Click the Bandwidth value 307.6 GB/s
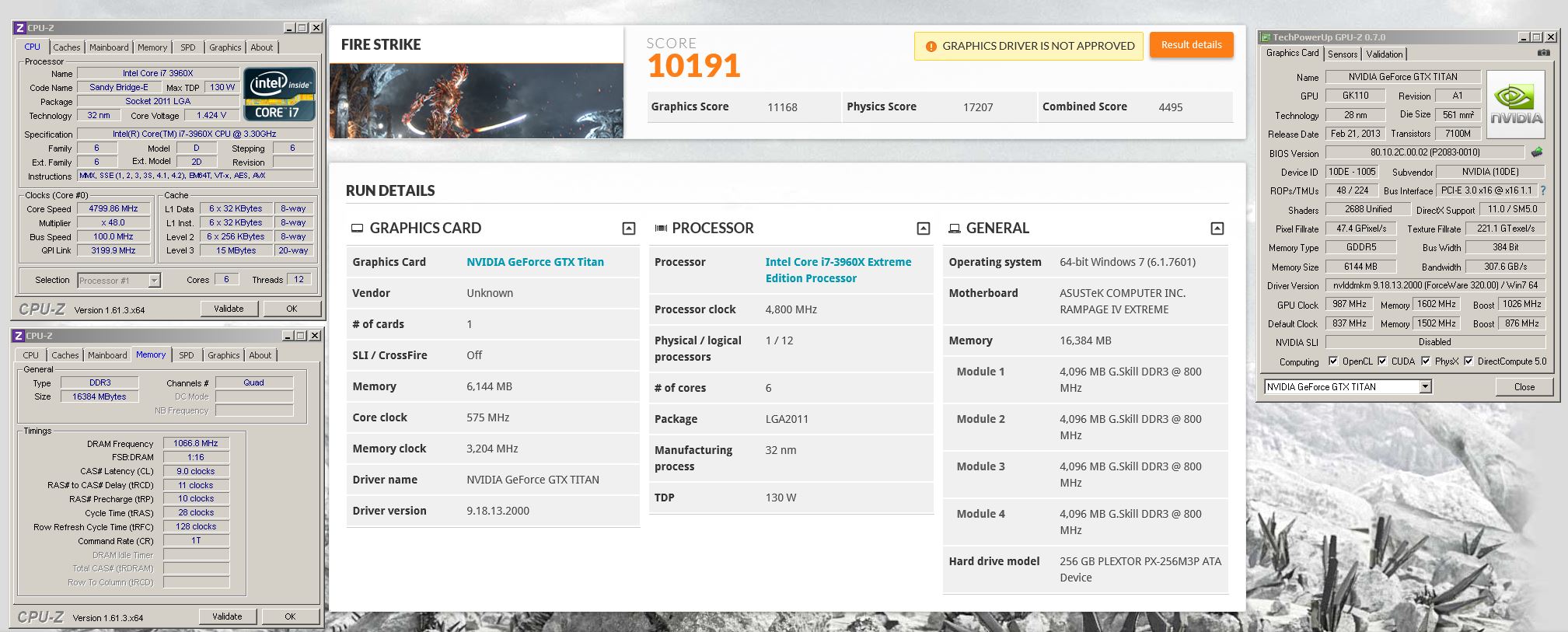Viewport: 1568px width, 632px height. (x=1506, y=266)
